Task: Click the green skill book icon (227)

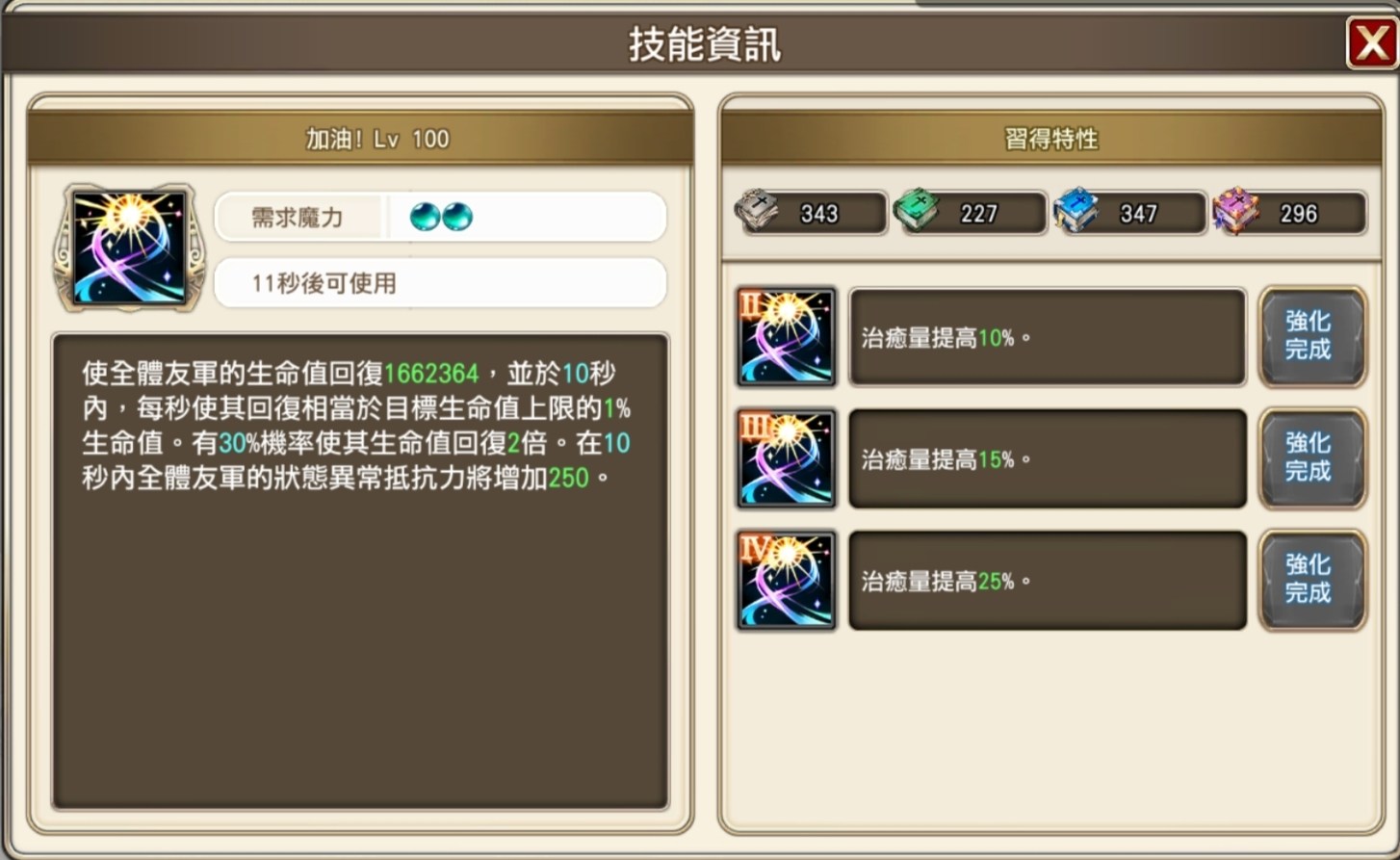Action: tap(917, 211)
